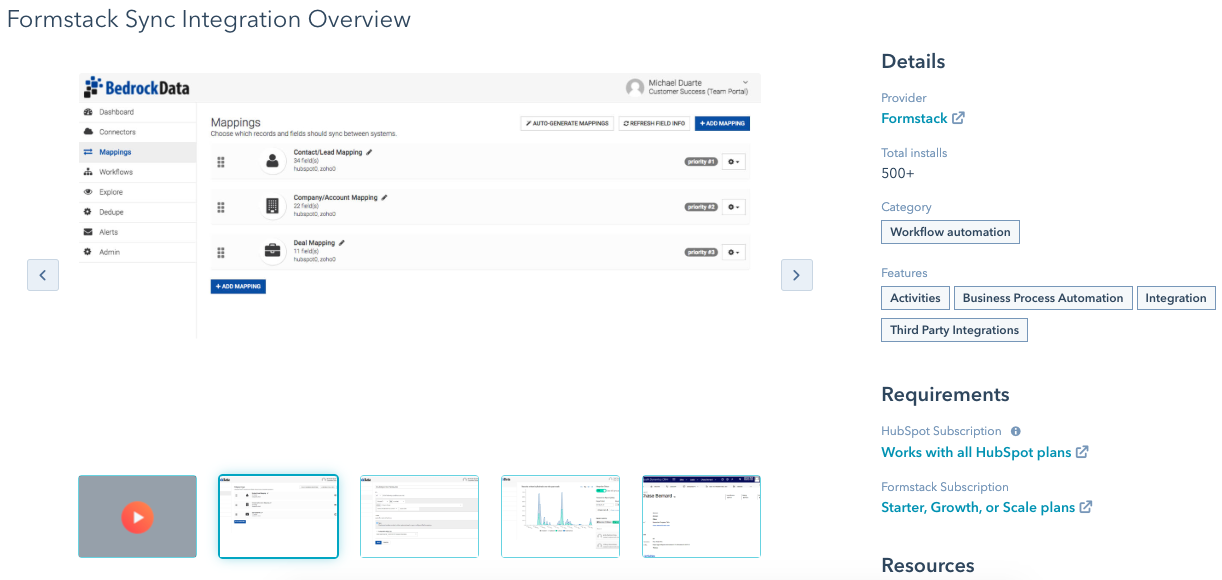This screenshot has width=1222, height=580.
Task: Select the Mappings screenshot thumbnail
Action: [x=279, y=516]
